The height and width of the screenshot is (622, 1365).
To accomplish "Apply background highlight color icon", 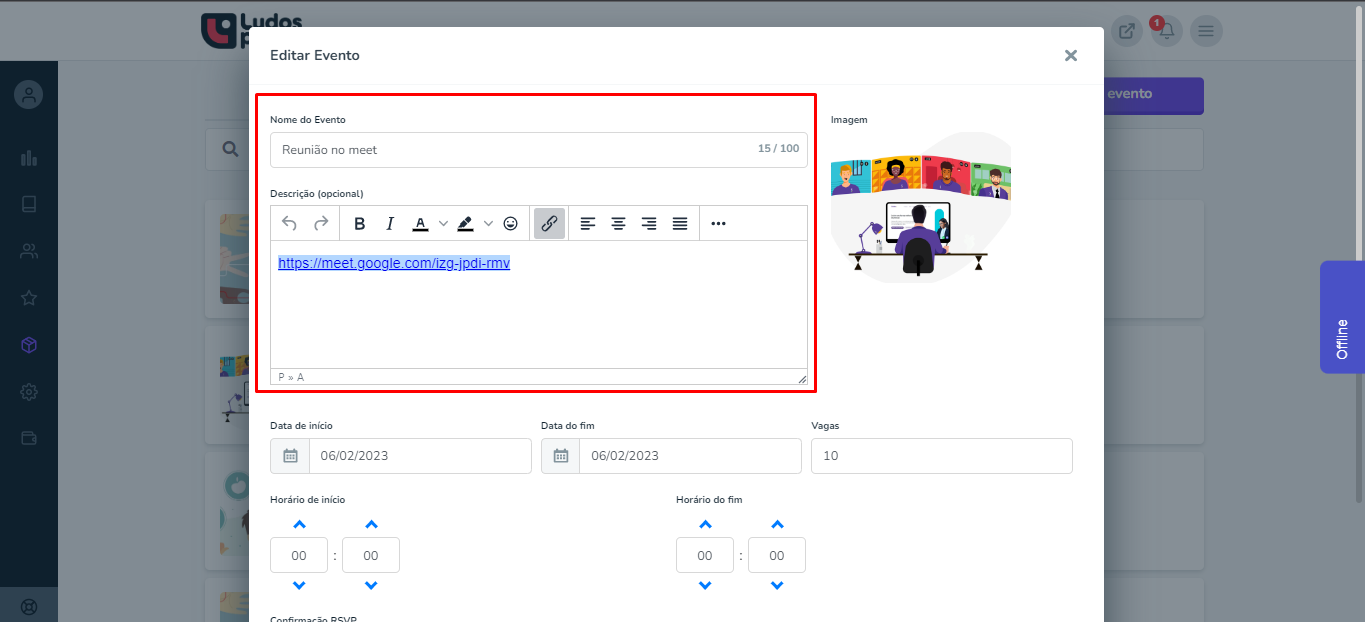I will tap(466, 223).
